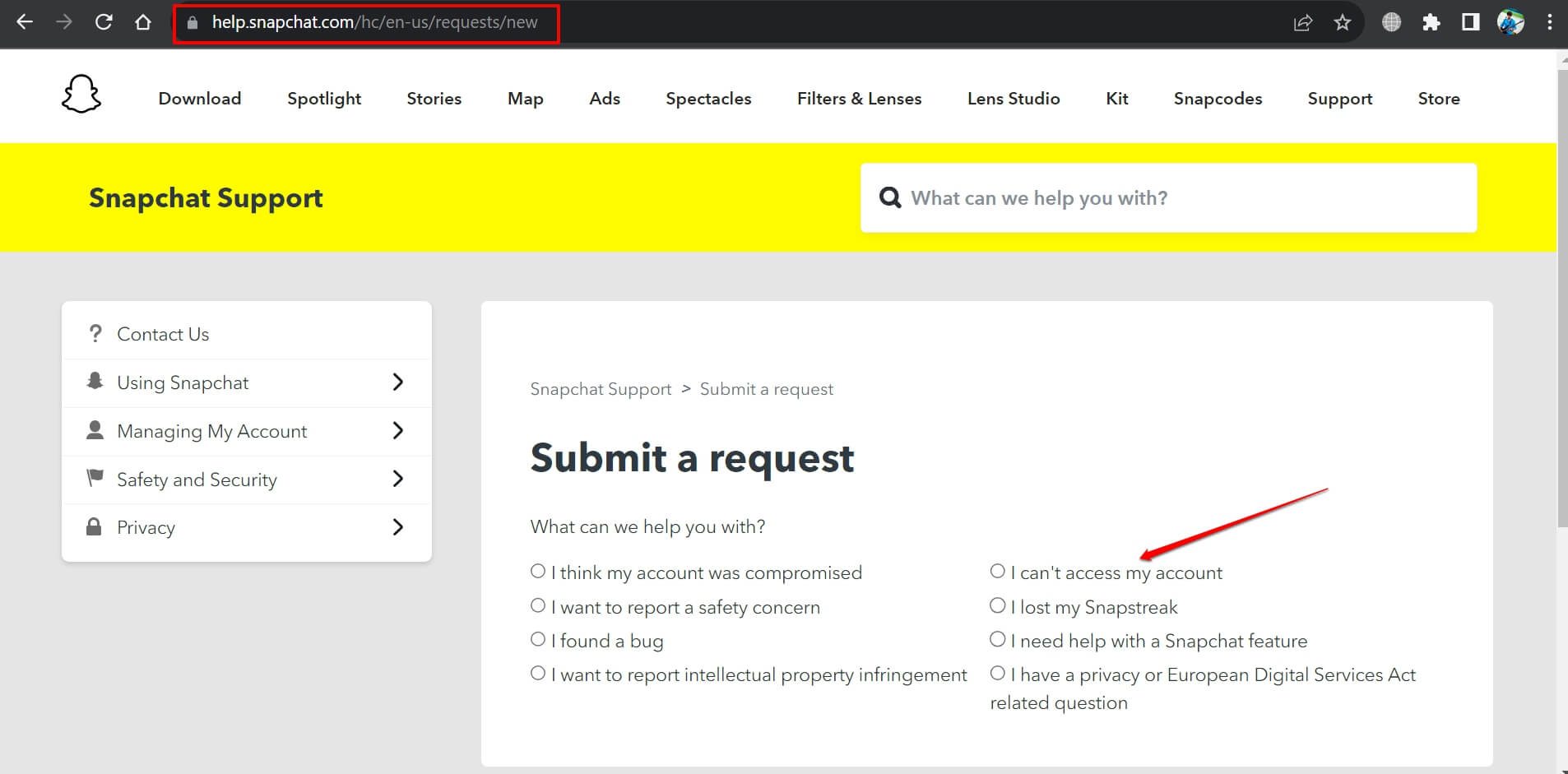The height and width of the screenshot is (774, 1568).
Task: Open Spectacles in the top navigation
Action: pos(708,99)
